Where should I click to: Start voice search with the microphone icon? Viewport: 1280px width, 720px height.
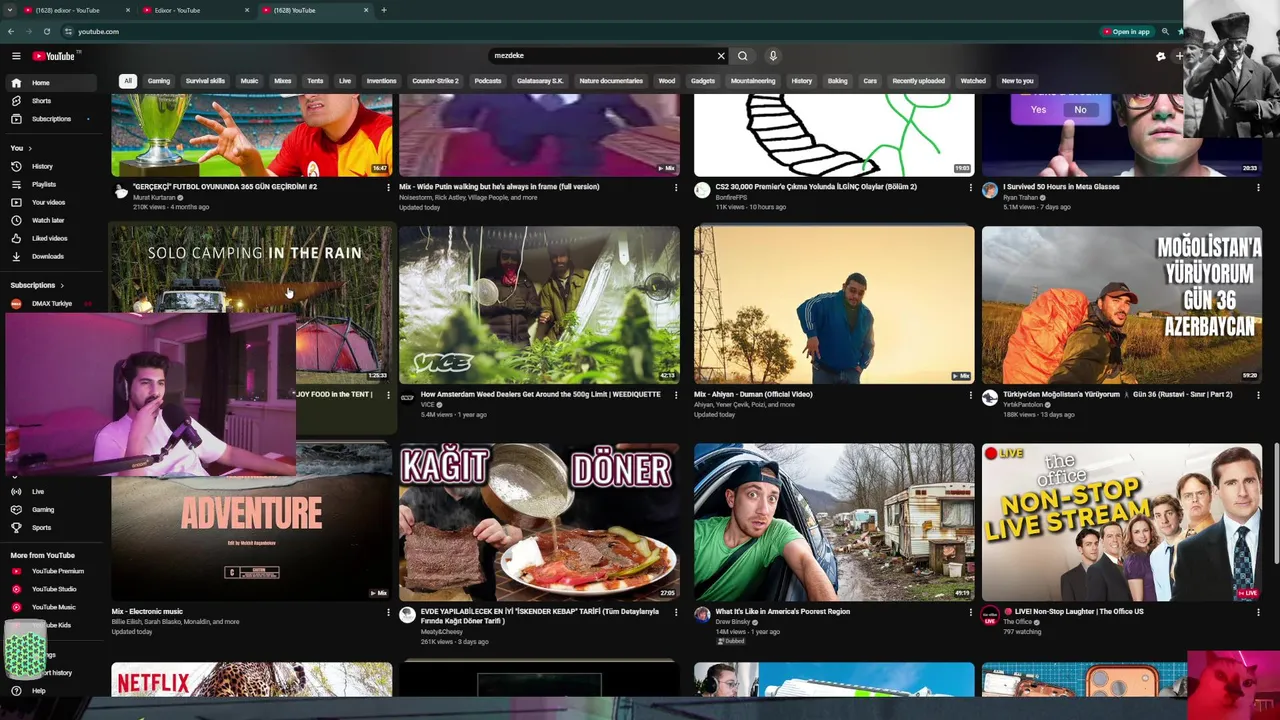(773, 56)
